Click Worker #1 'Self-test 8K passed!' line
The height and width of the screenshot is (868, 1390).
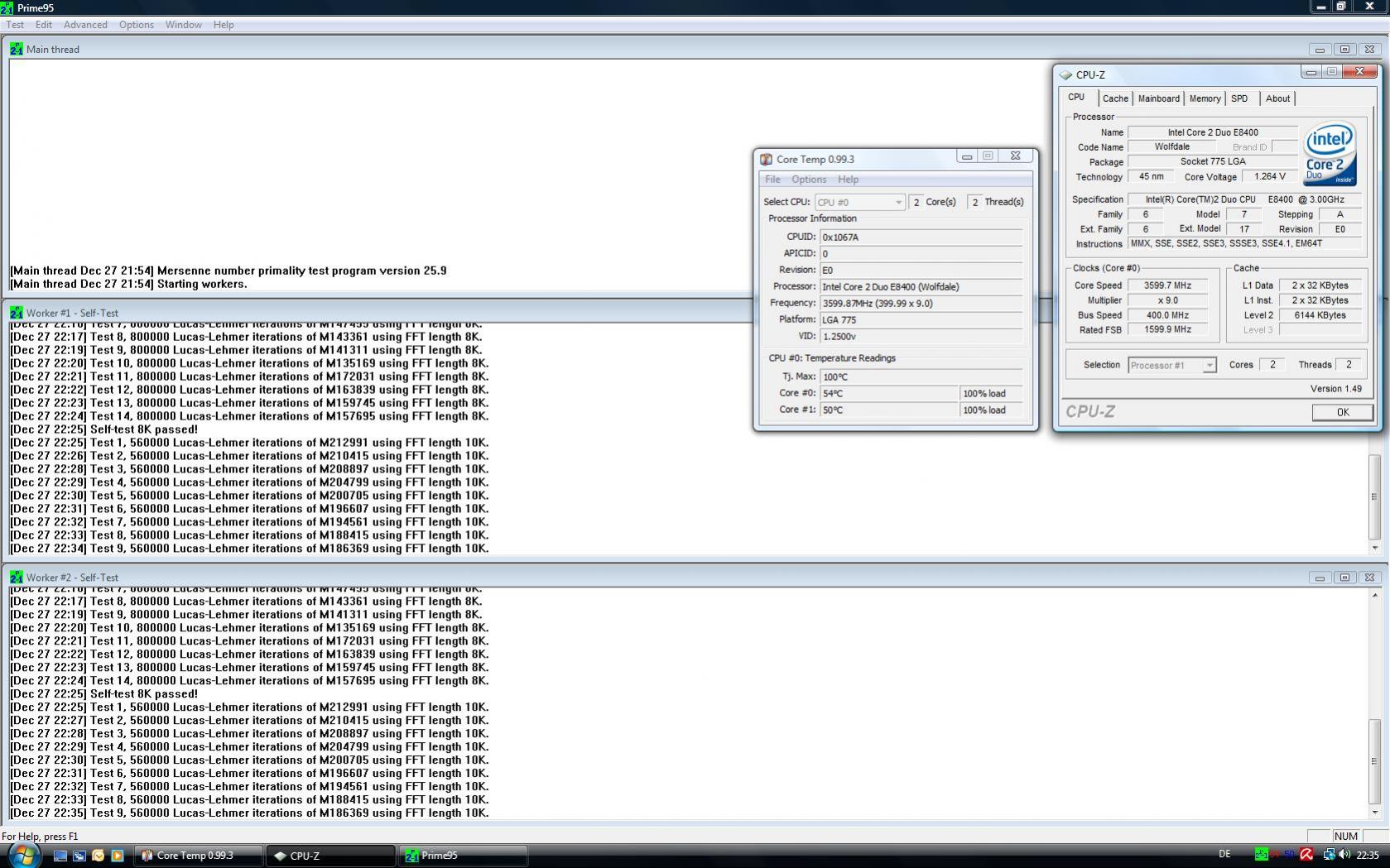103,429
